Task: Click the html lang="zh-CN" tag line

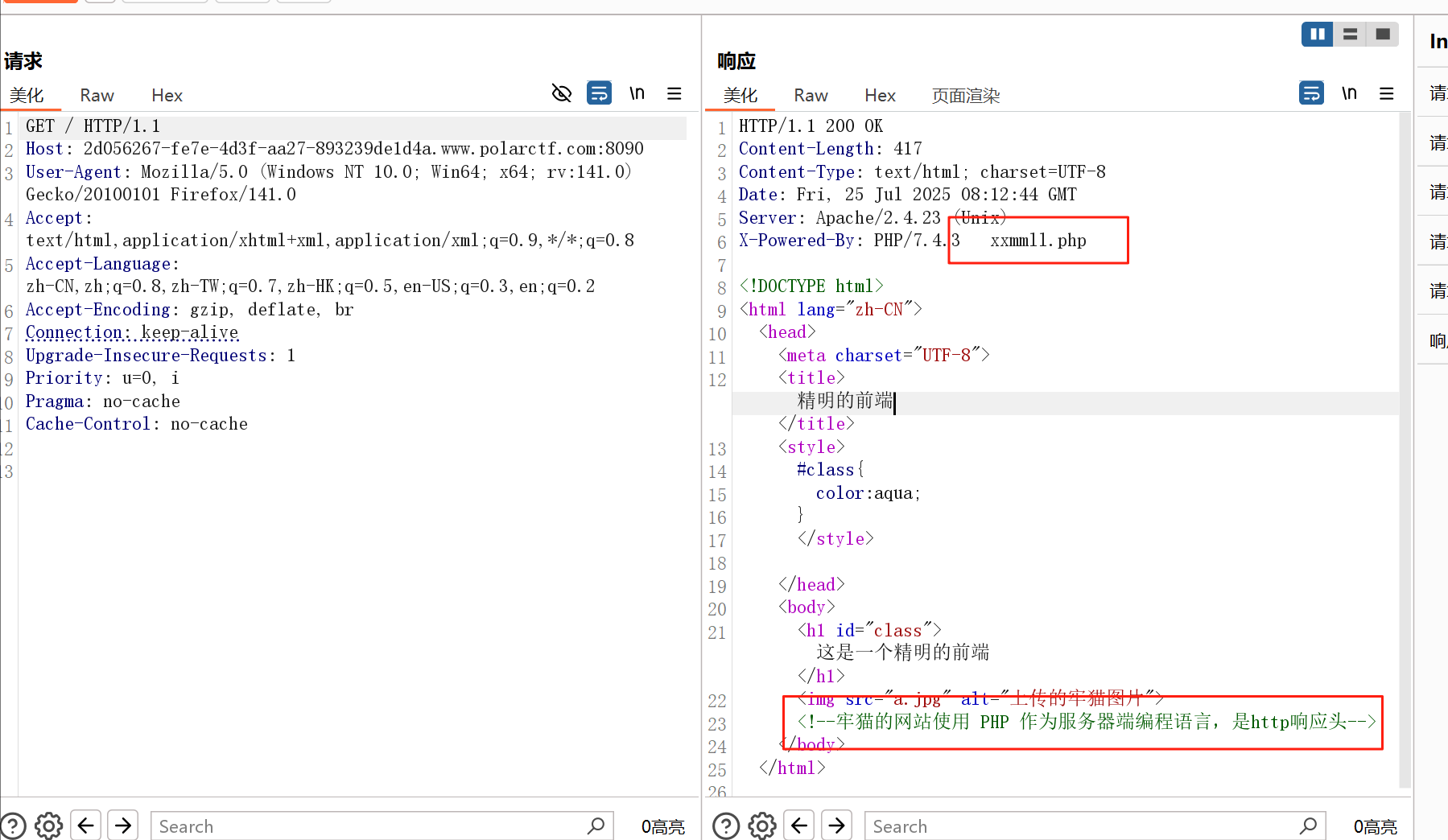Action: point(831,310)
